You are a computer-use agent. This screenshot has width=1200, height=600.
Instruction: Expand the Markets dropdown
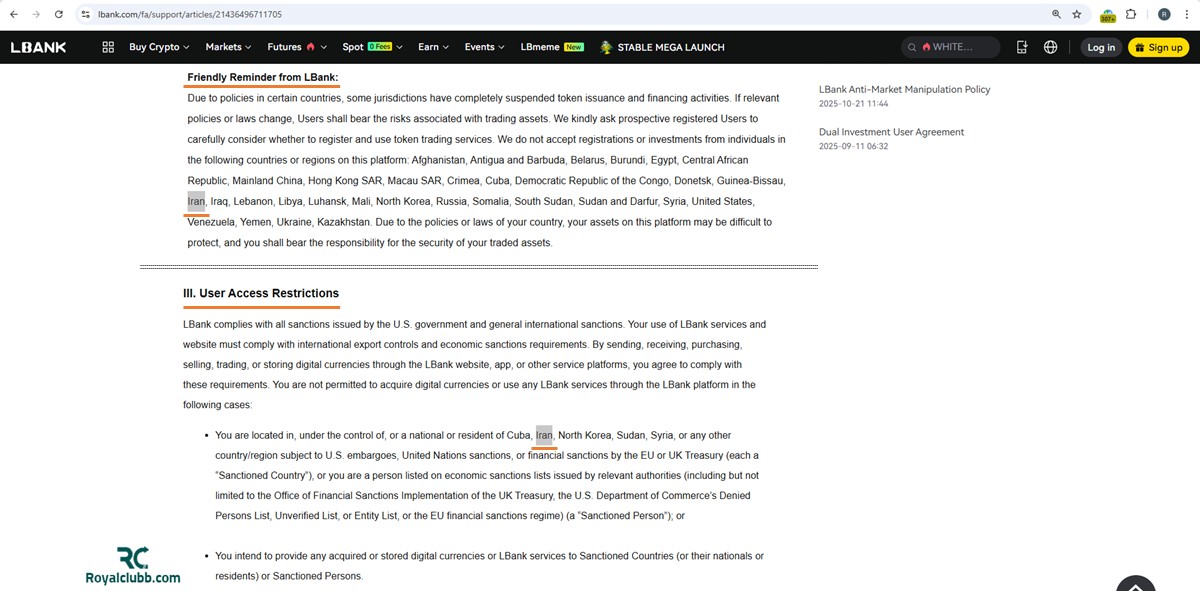228,47
